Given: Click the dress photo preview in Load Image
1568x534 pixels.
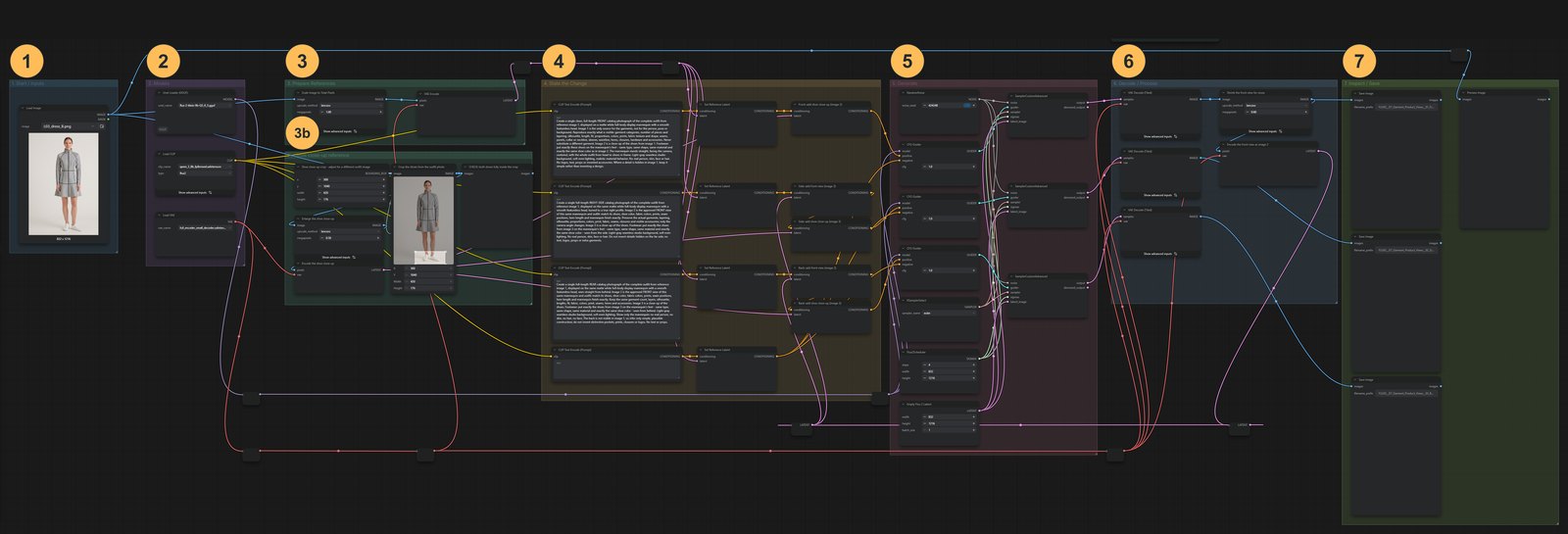Looking at the screenshot, I should [64, 184].
